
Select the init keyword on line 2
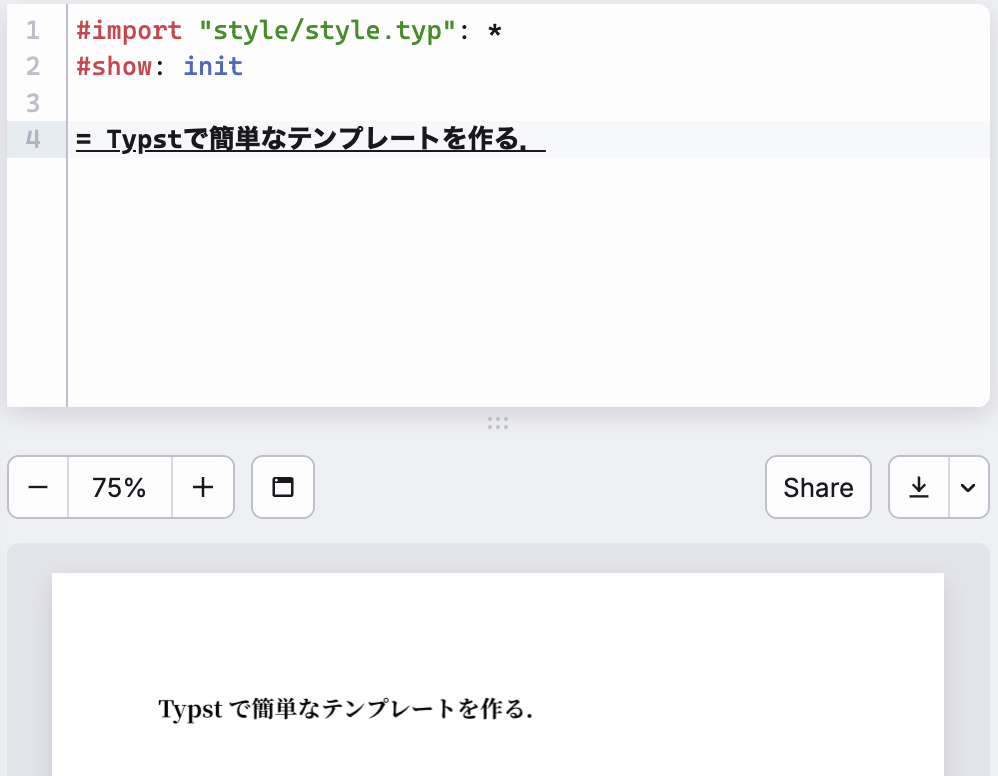(x=212, y=66)
